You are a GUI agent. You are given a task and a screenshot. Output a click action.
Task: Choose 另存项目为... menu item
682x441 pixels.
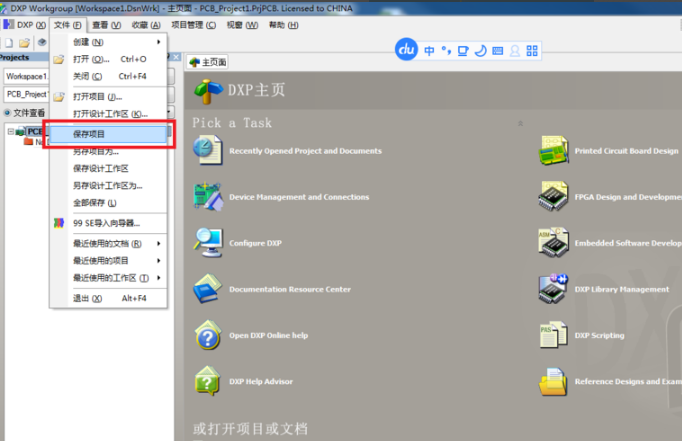108,152
